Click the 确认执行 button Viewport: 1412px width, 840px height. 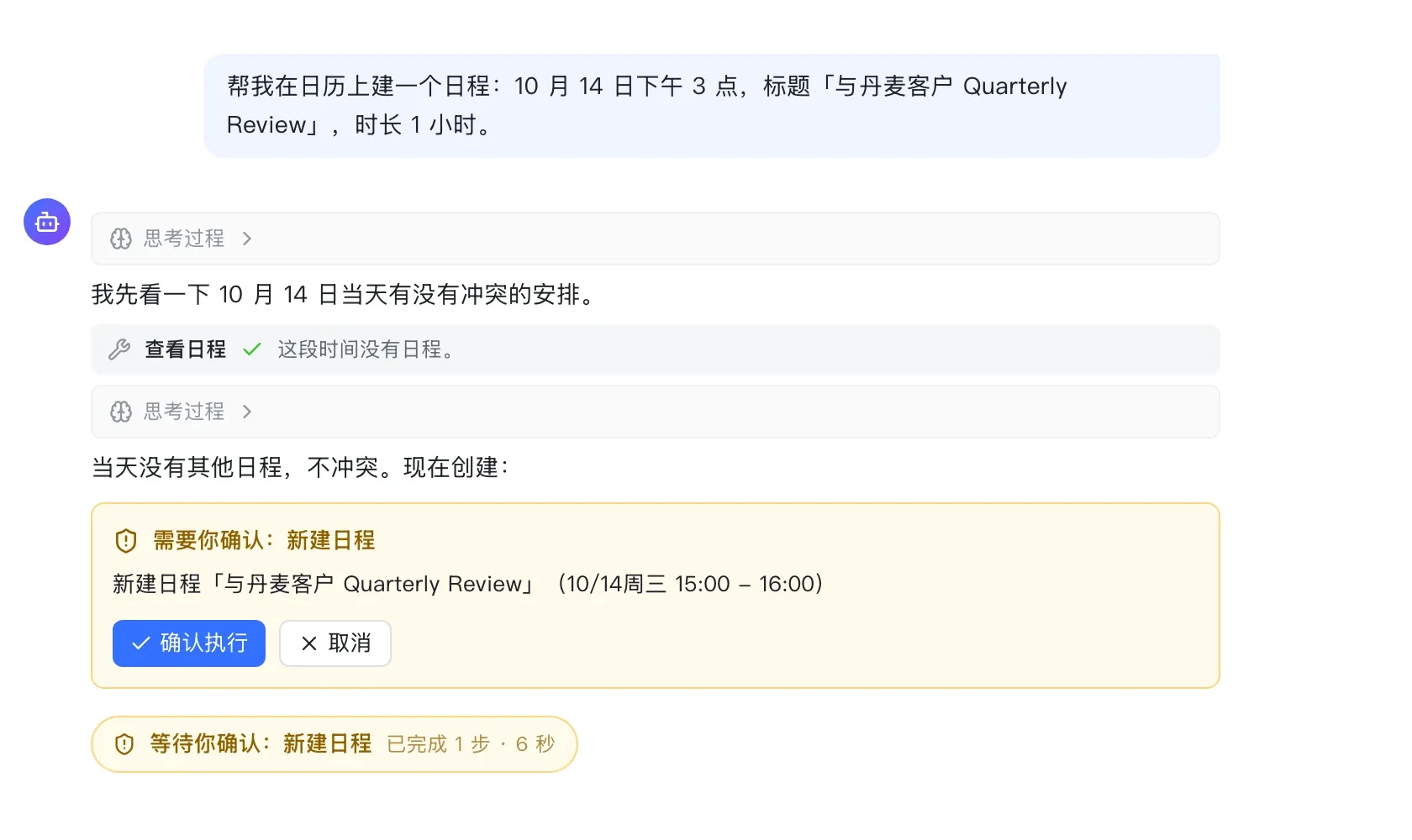[189, 643]
